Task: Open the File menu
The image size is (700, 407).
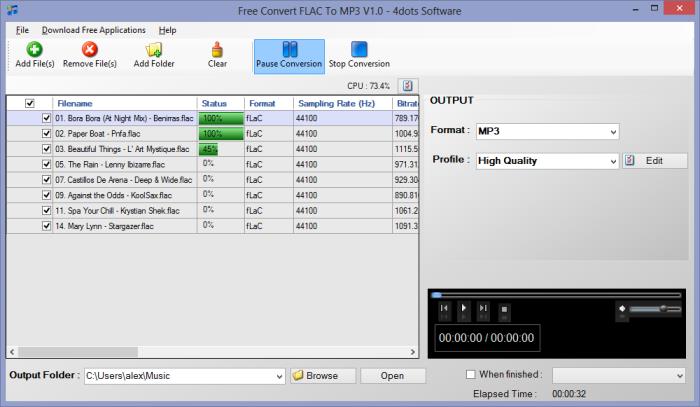Action: [22, 30]
